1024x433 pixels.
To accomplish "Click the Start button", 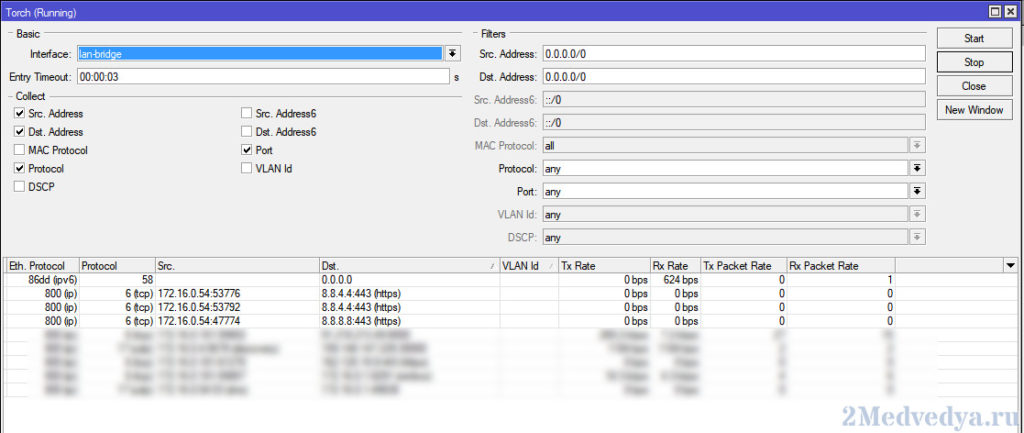I will [973, 39].
